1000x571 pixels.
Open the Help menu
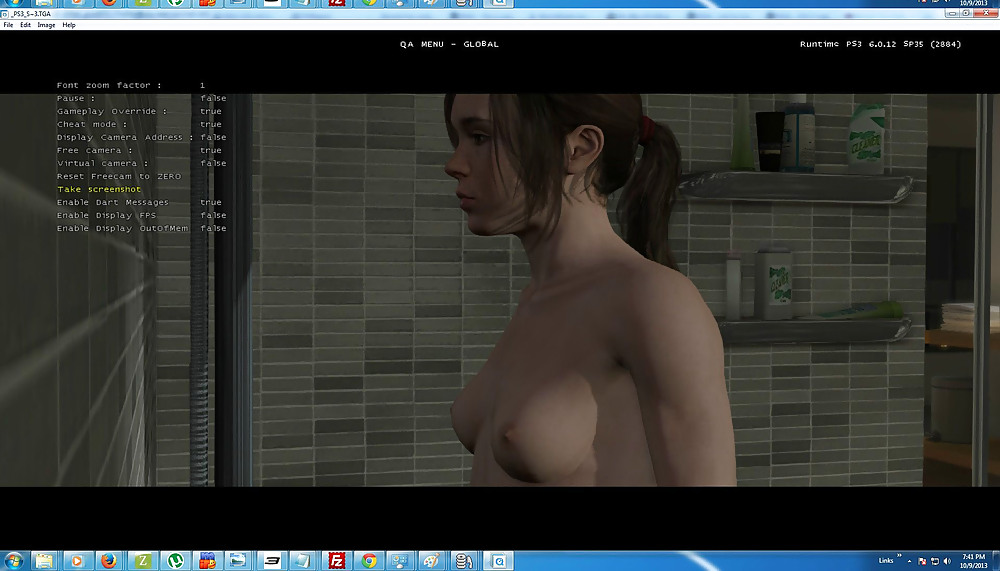(69, 25)
